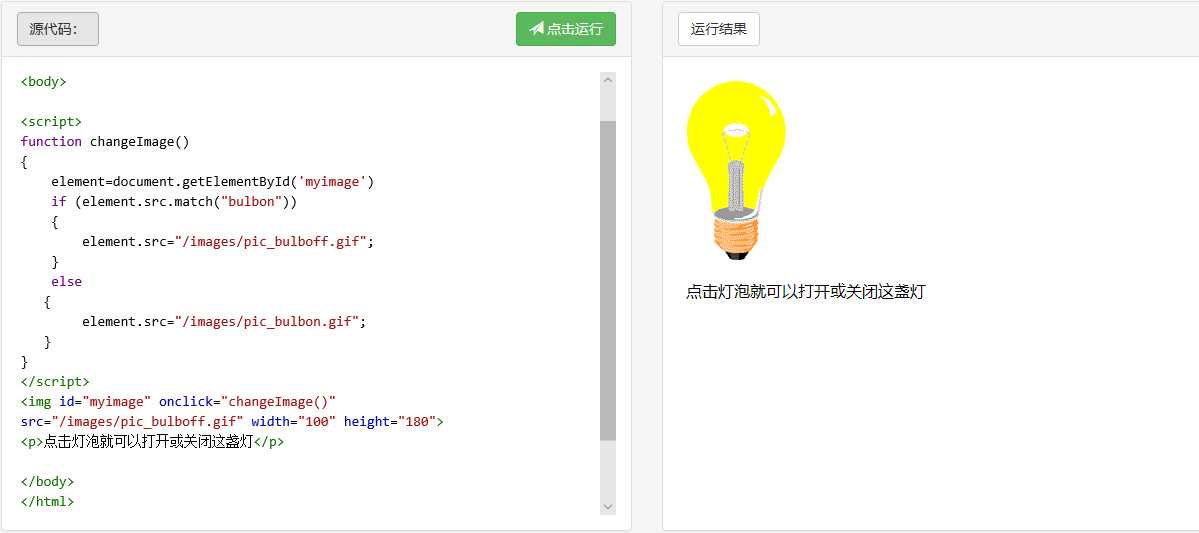Click the code line containing getElementById('myimage')

pos(213,182)
